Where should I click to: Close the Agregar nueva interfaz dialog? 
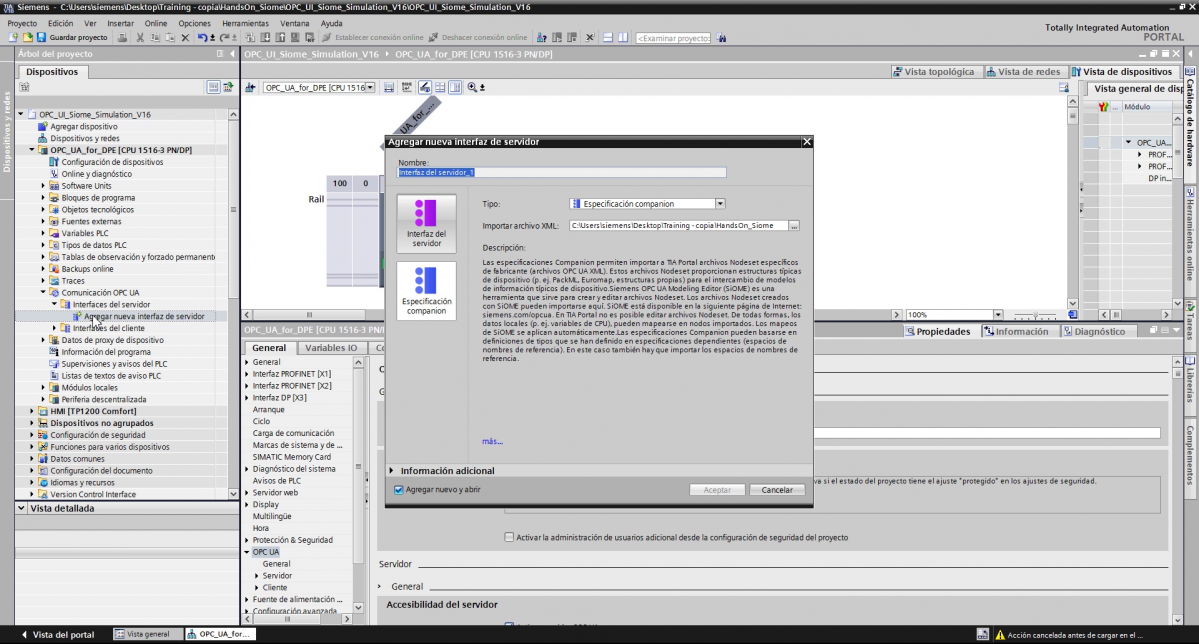[x=807, y=141]
